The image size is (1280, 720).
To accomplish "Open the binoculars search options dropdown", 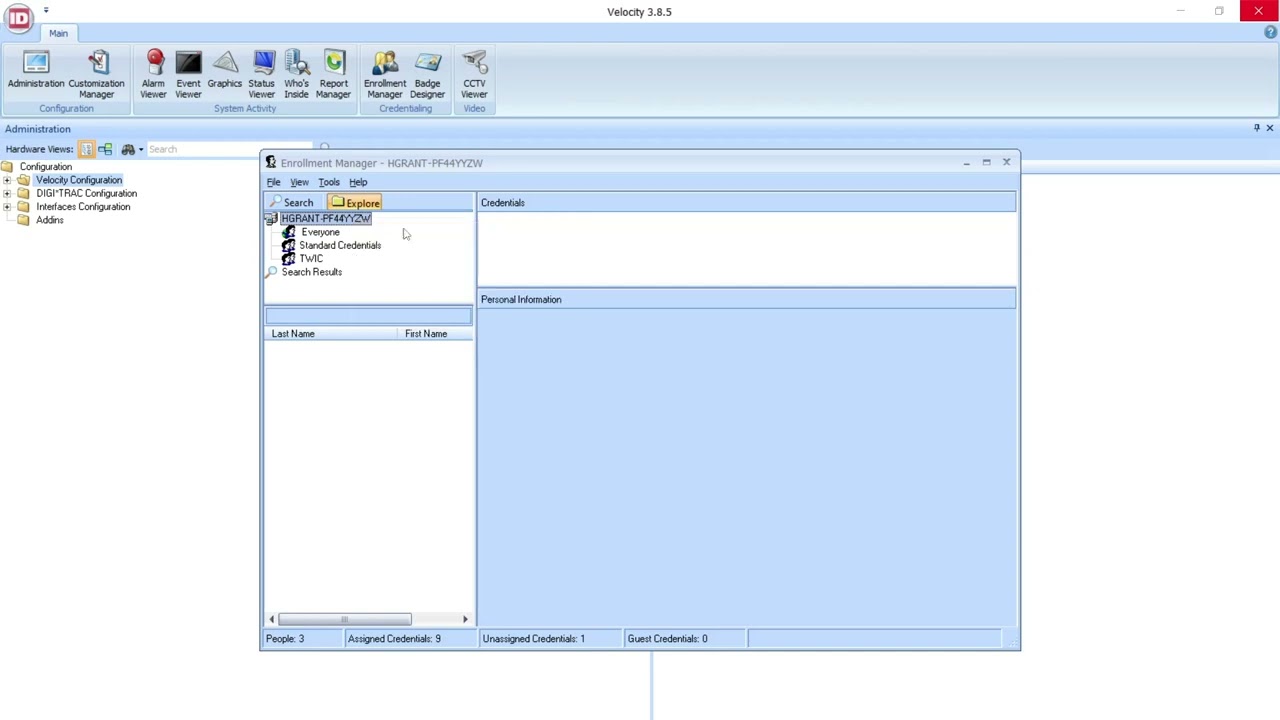I will point(141,149).
